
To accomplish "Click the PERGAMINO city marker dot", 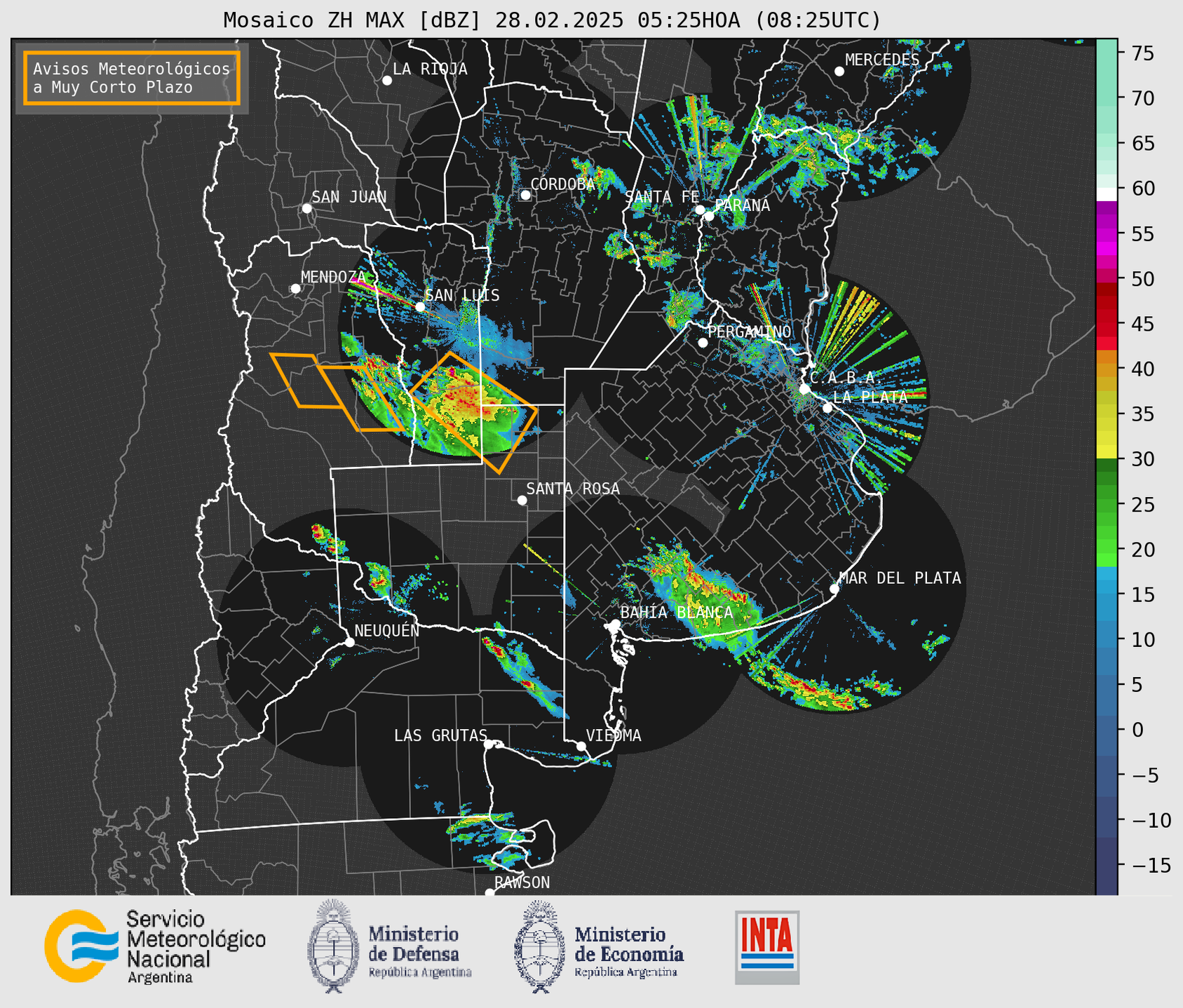I will [x=703, y=343].
